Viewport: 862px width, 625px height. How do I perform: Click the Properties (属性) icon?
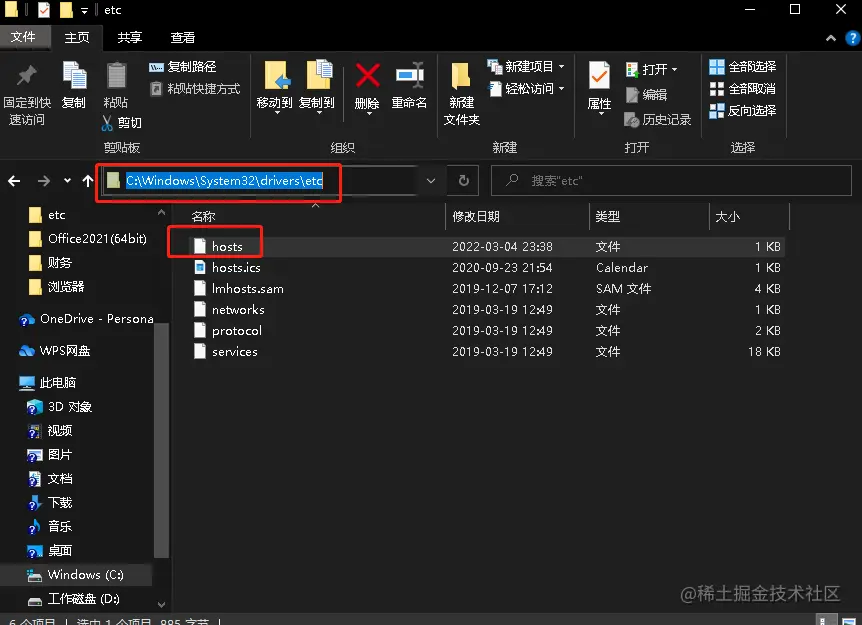tap(599, 75)
